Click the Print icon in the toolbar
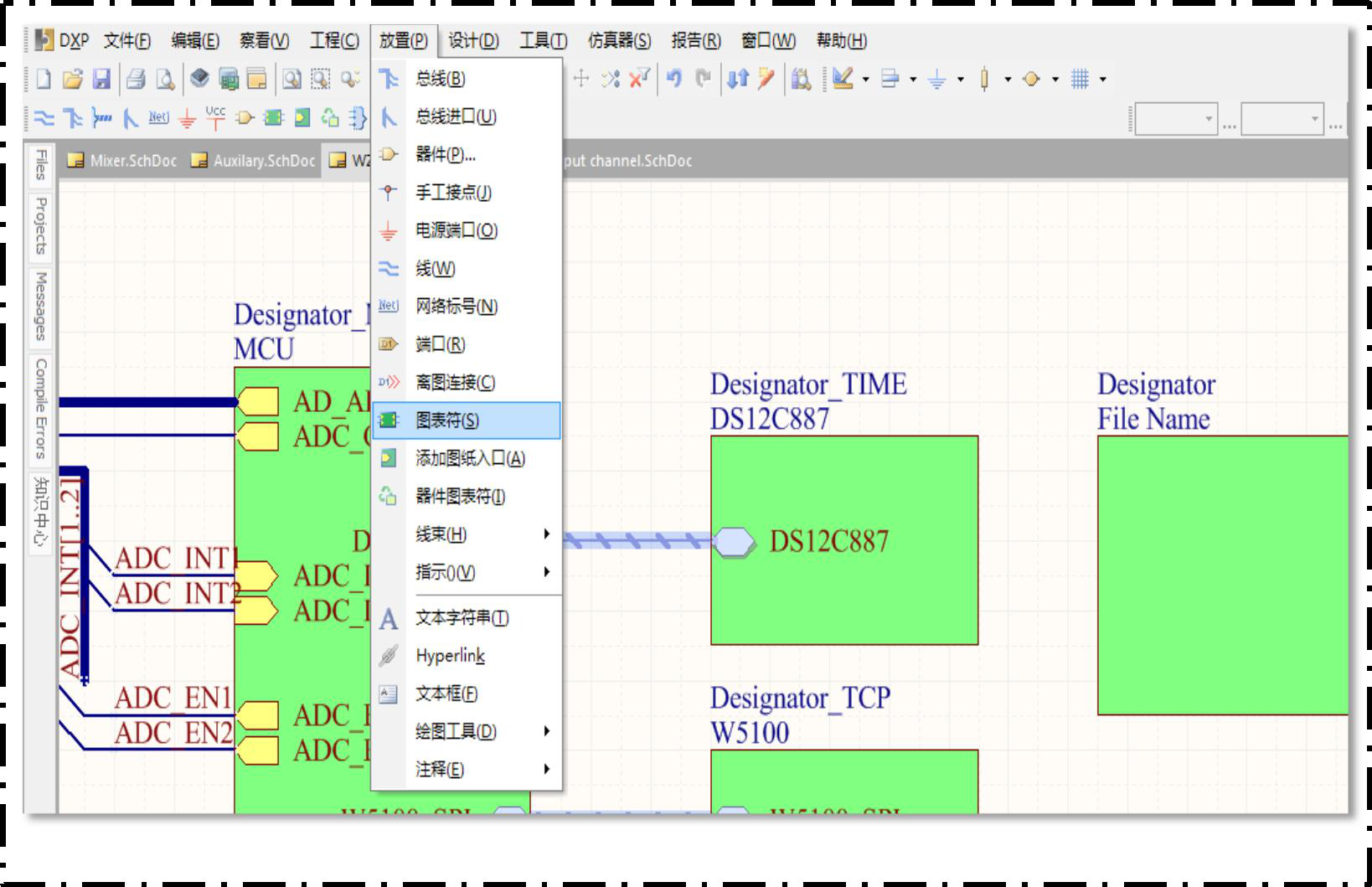 (136, 80)
